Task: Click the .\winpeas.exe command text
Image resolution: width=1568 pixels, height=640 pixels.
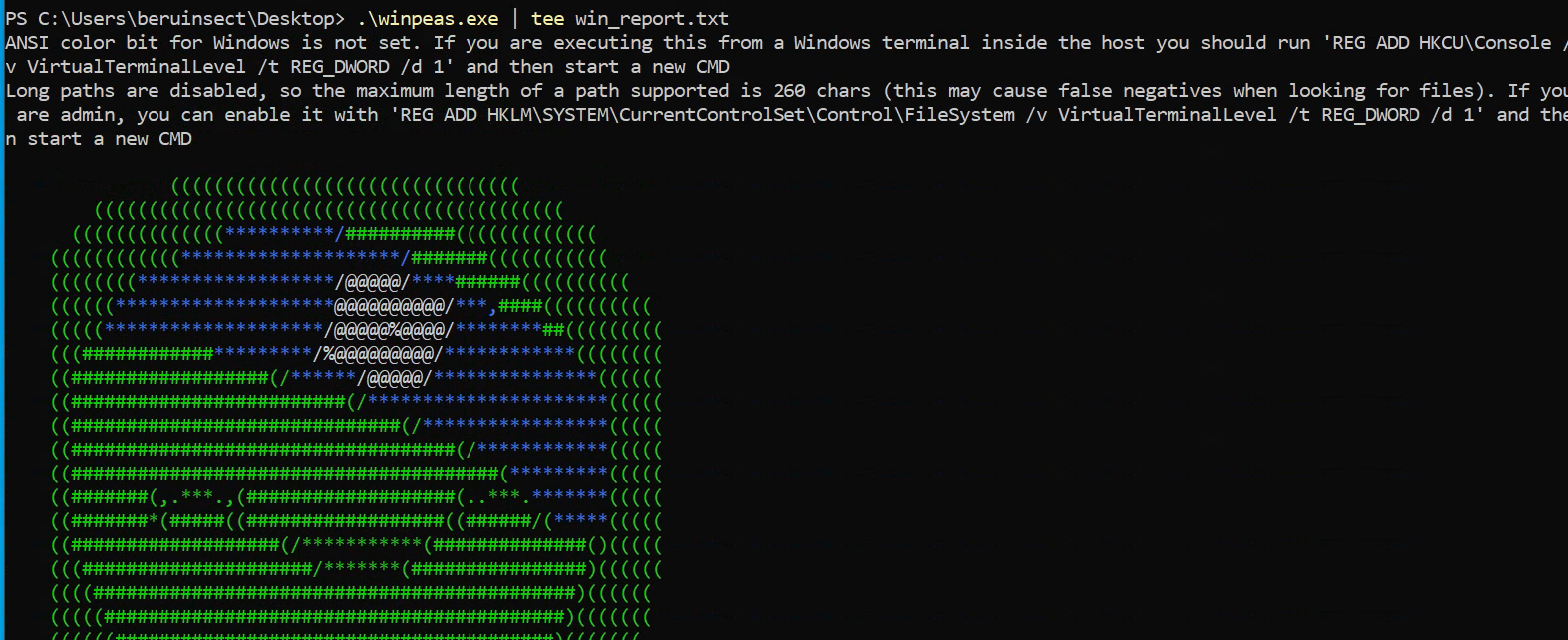Action: pyautogui.click(x=428, y=18)
